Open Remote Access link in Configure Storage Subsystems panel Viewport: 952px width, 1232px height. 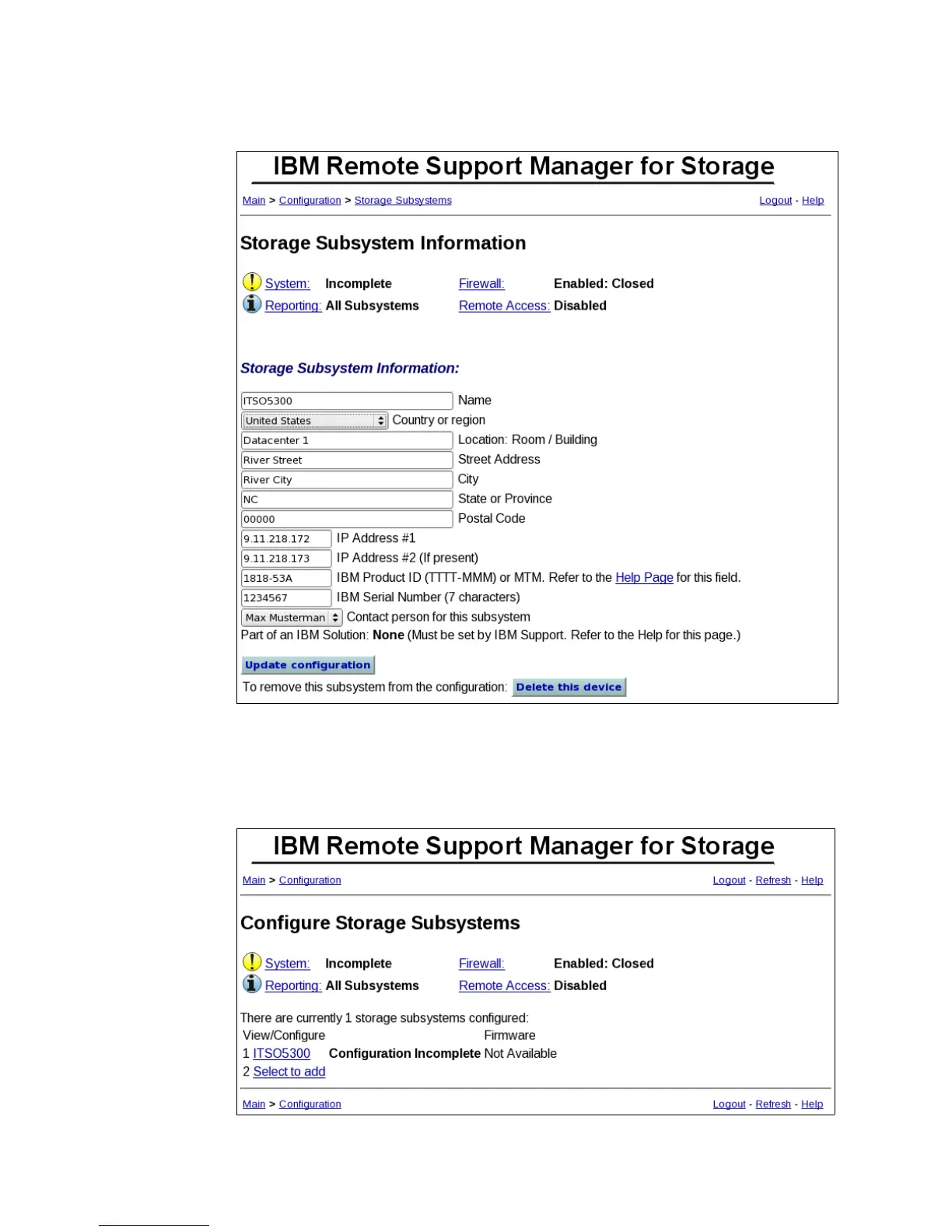pyautogui.click(x=504, y=985)
